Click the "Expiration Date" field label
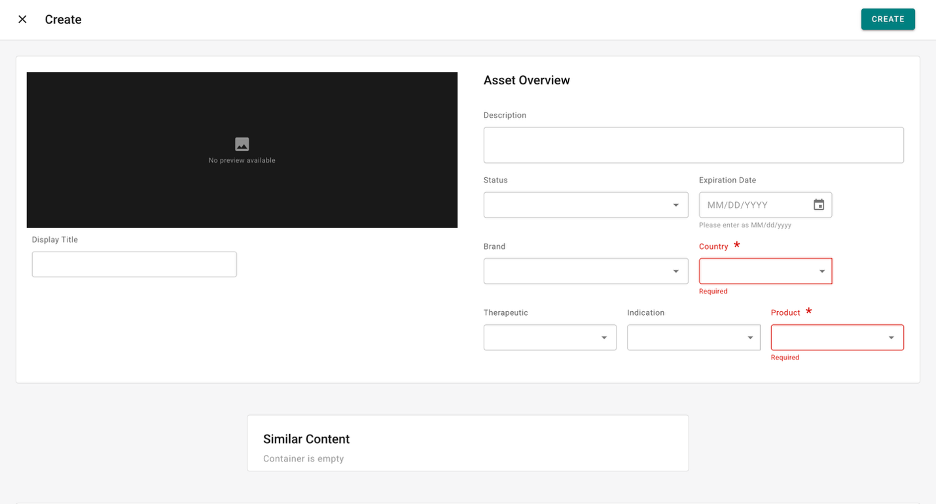 [727, 180]
